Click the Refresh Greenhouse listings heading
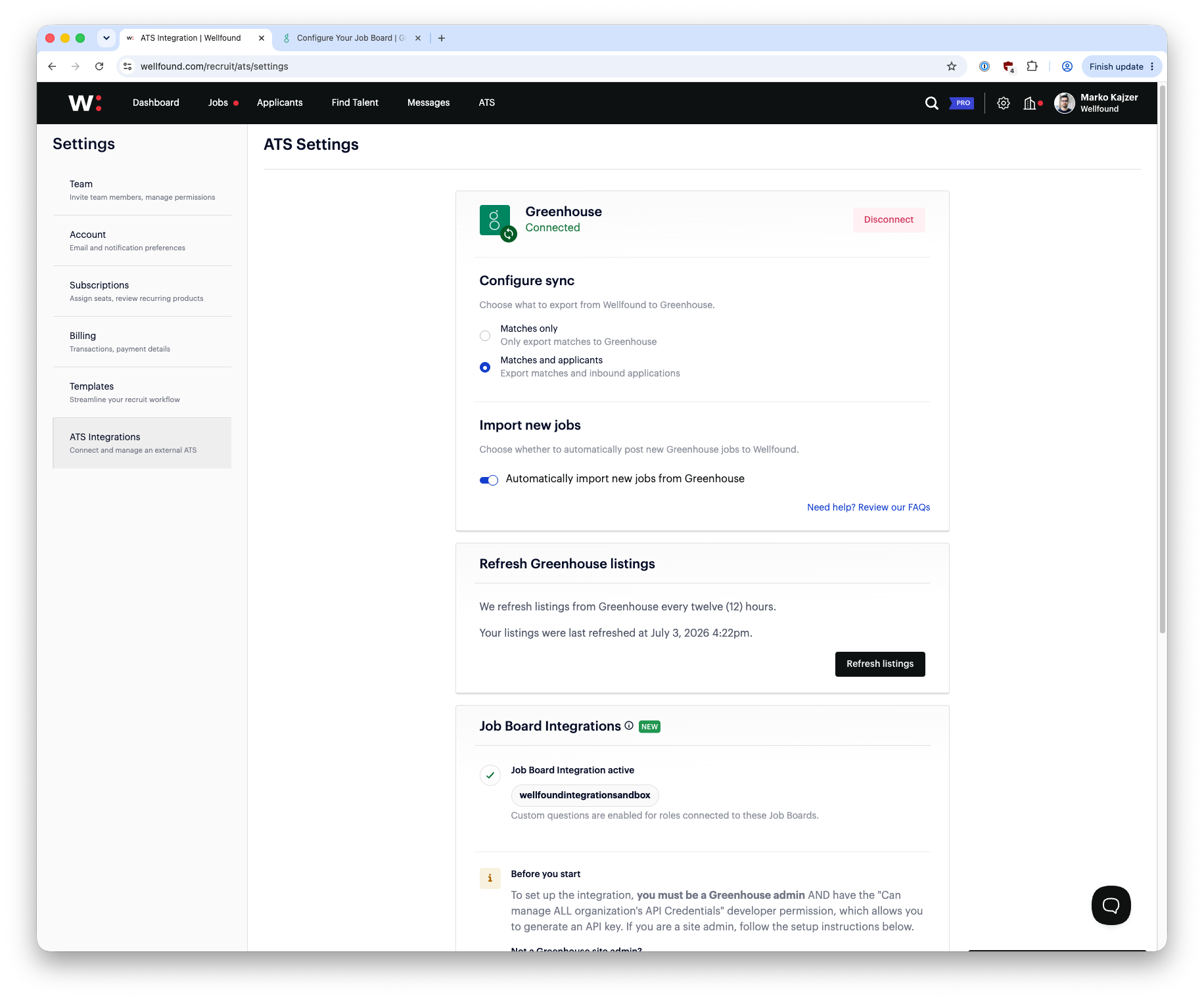The image size is (1204, 1000). coord(567,564)
